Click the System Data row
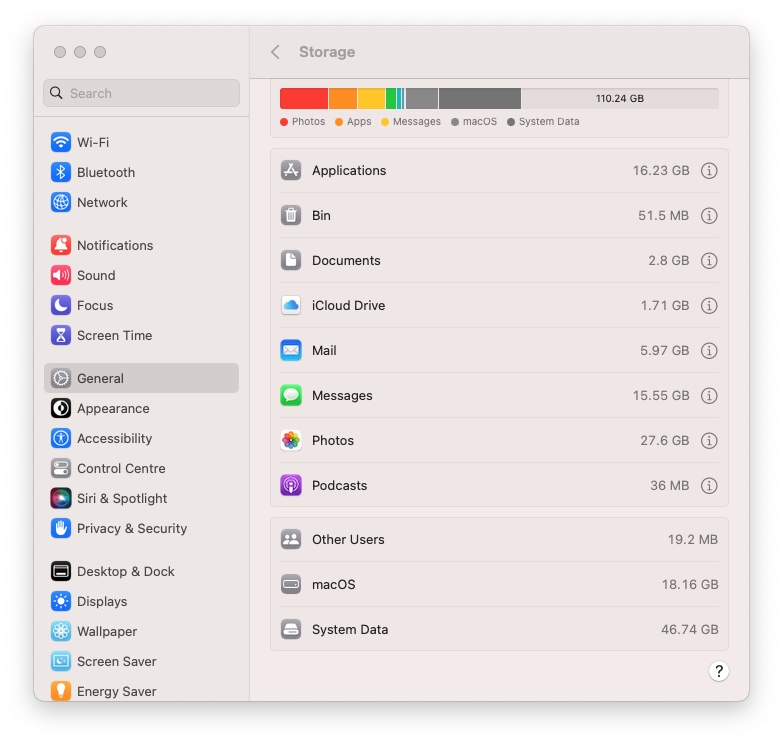The image size is (783, 743). [x=499, y=629]
